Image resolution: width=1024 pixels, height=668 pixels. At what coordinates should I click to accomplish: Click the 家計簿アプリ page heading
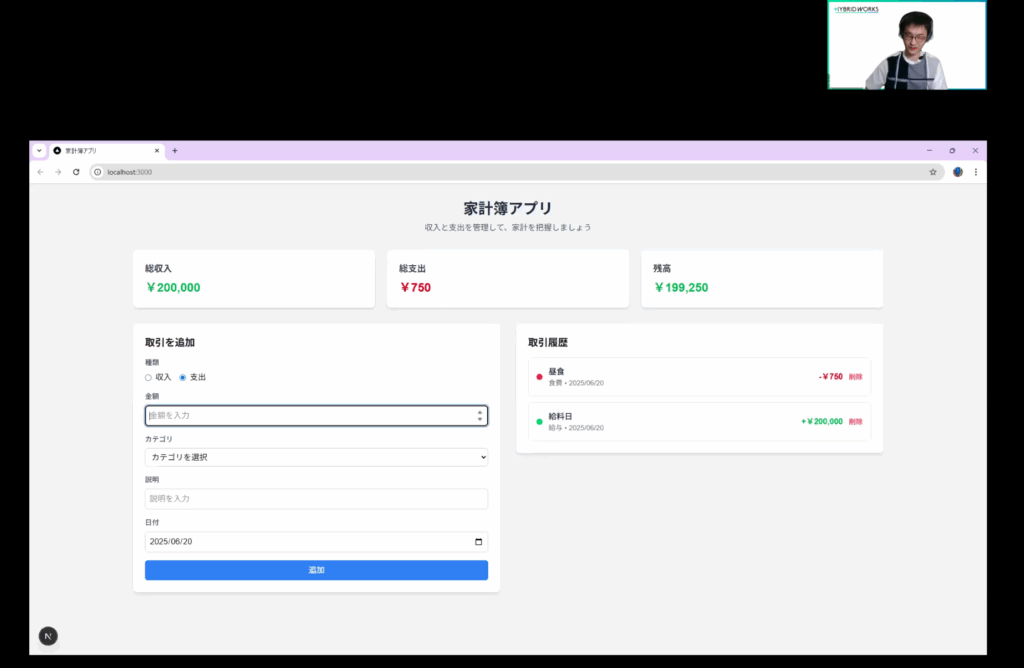coord(508,208)
